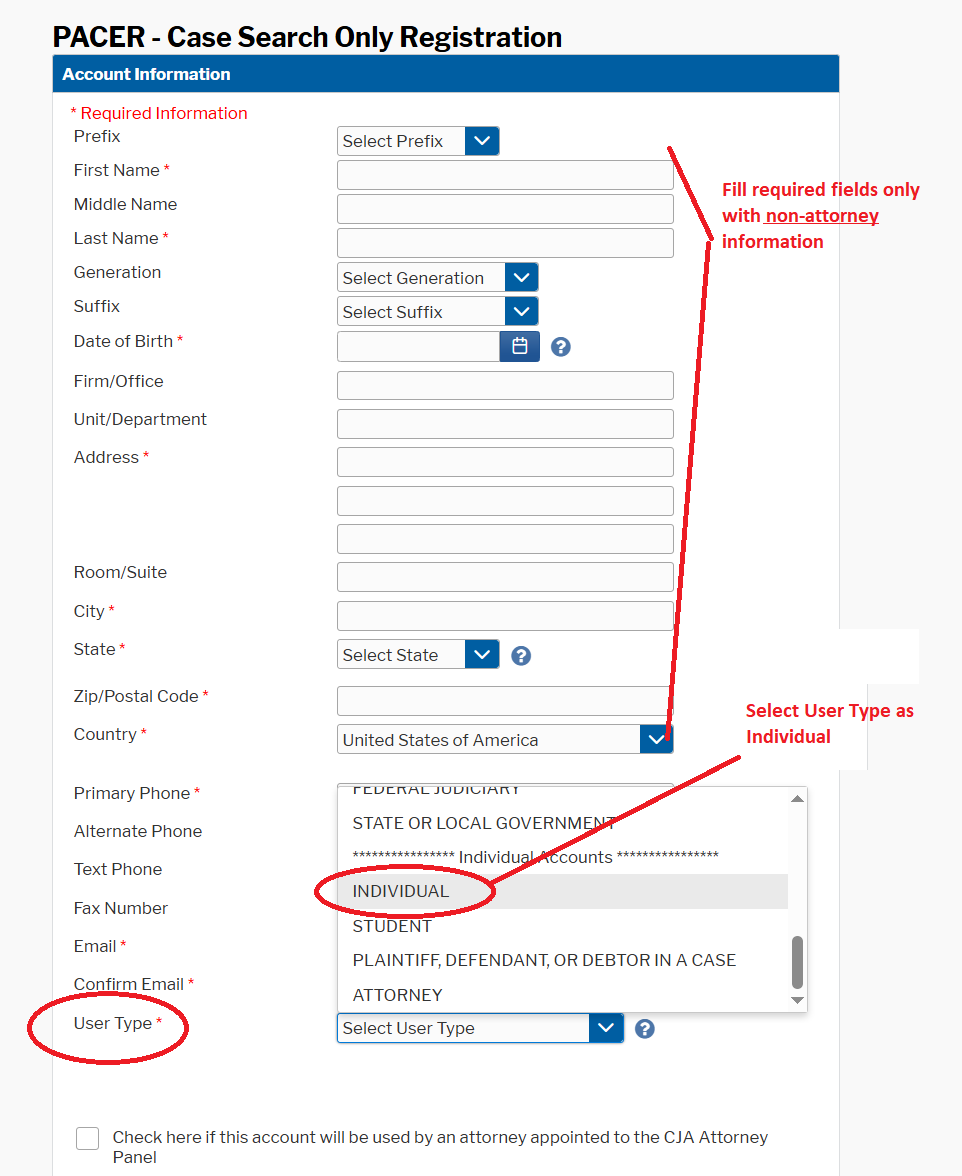
Task: Focus the Firm/Office input field
Action: pyautogui.click(x=505, y=386)
